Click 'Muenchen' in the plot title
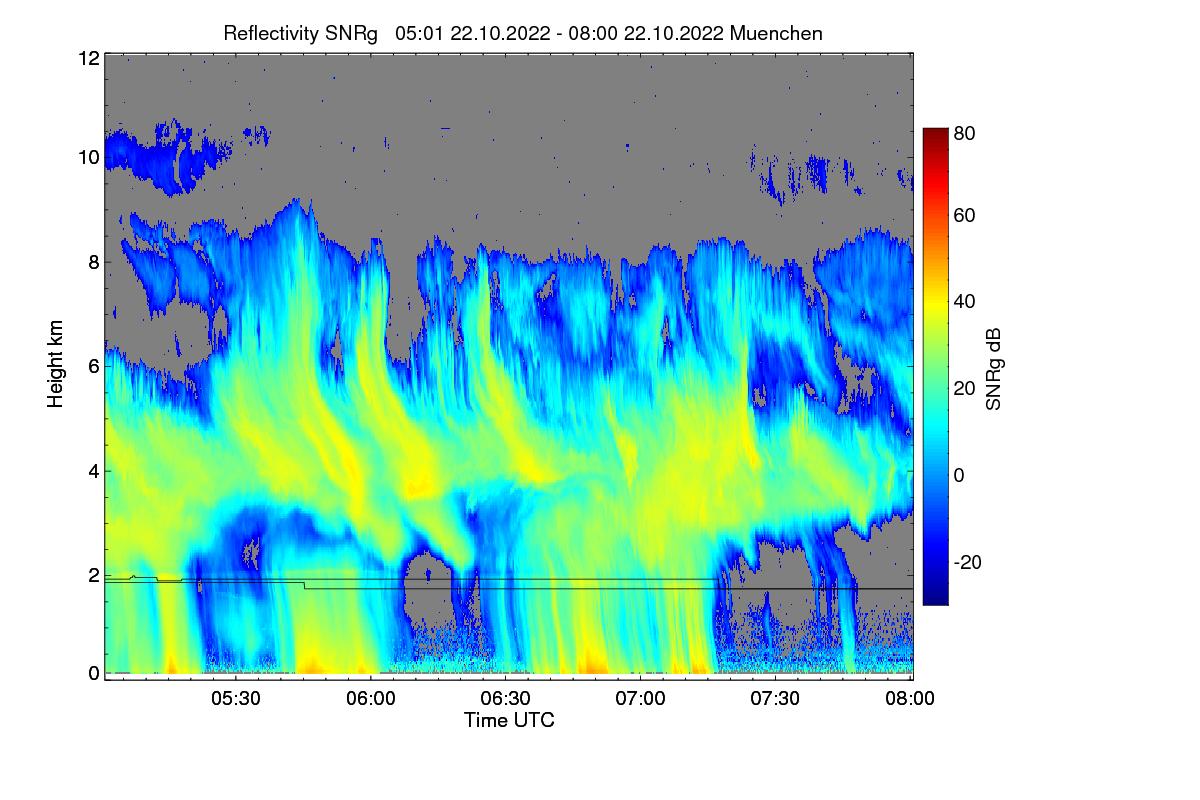Screen dimensions: 1200x800 click(x=776, y=33)
